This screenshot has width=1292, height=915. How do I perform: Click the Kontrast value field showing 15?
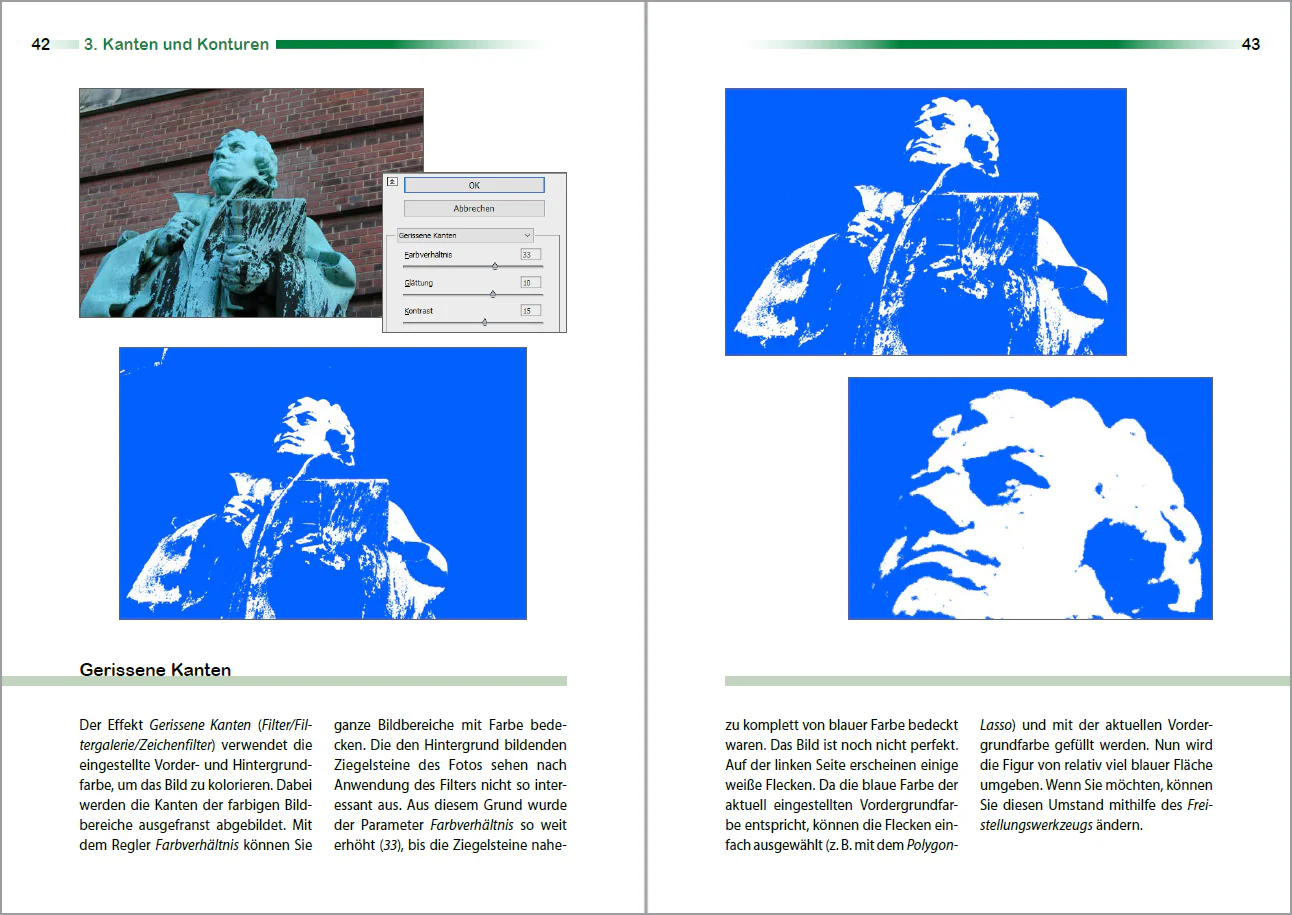click(531, 311)
